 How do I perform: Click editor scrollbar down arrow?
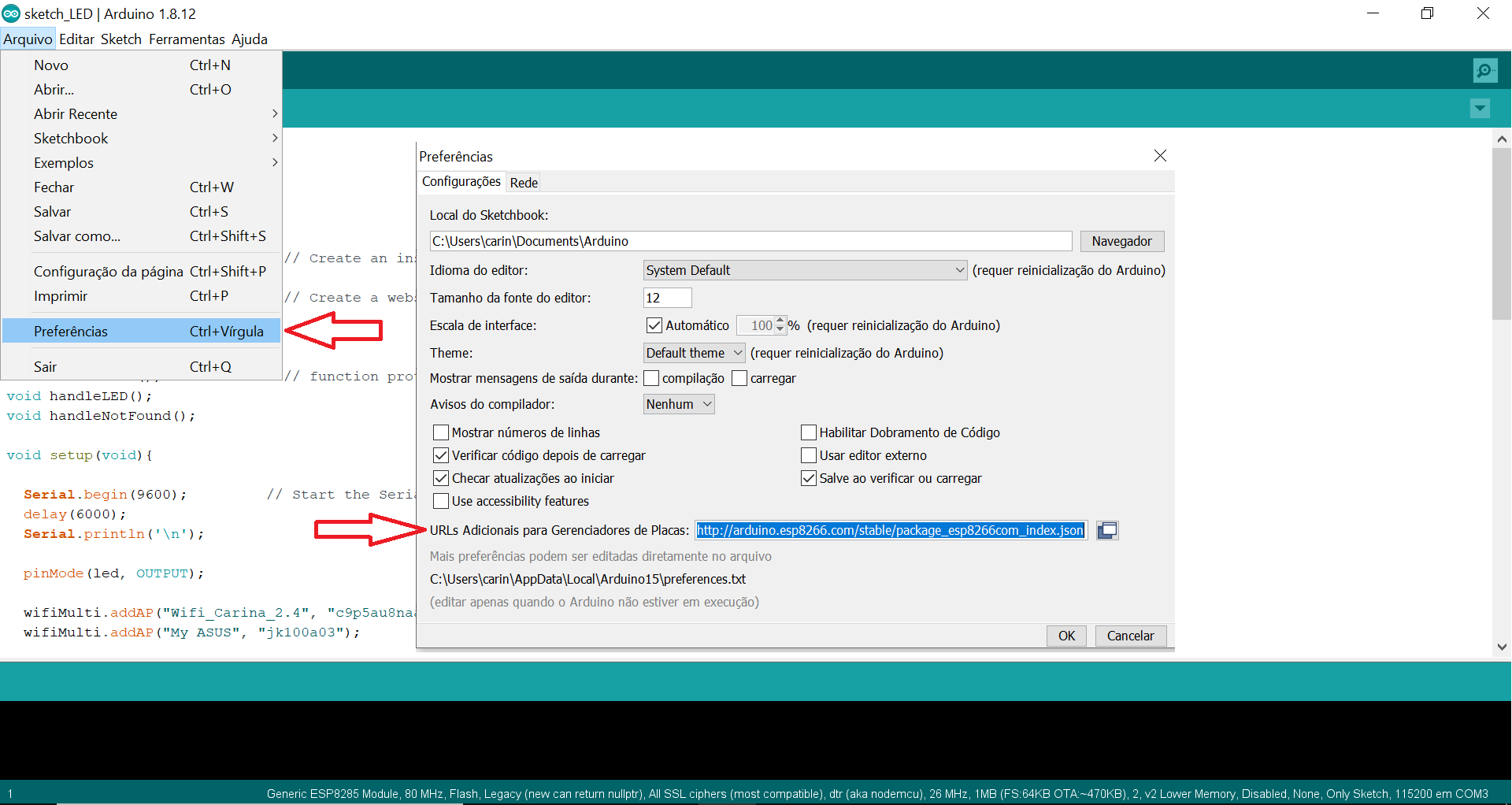click(1502, 647)
